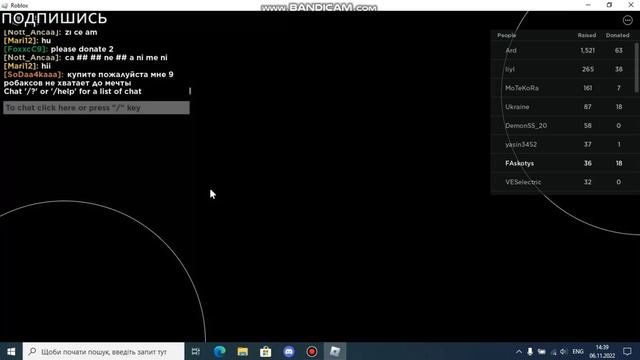Click the microphone tray icon
The image size is (640, 360).
(530, 351)
